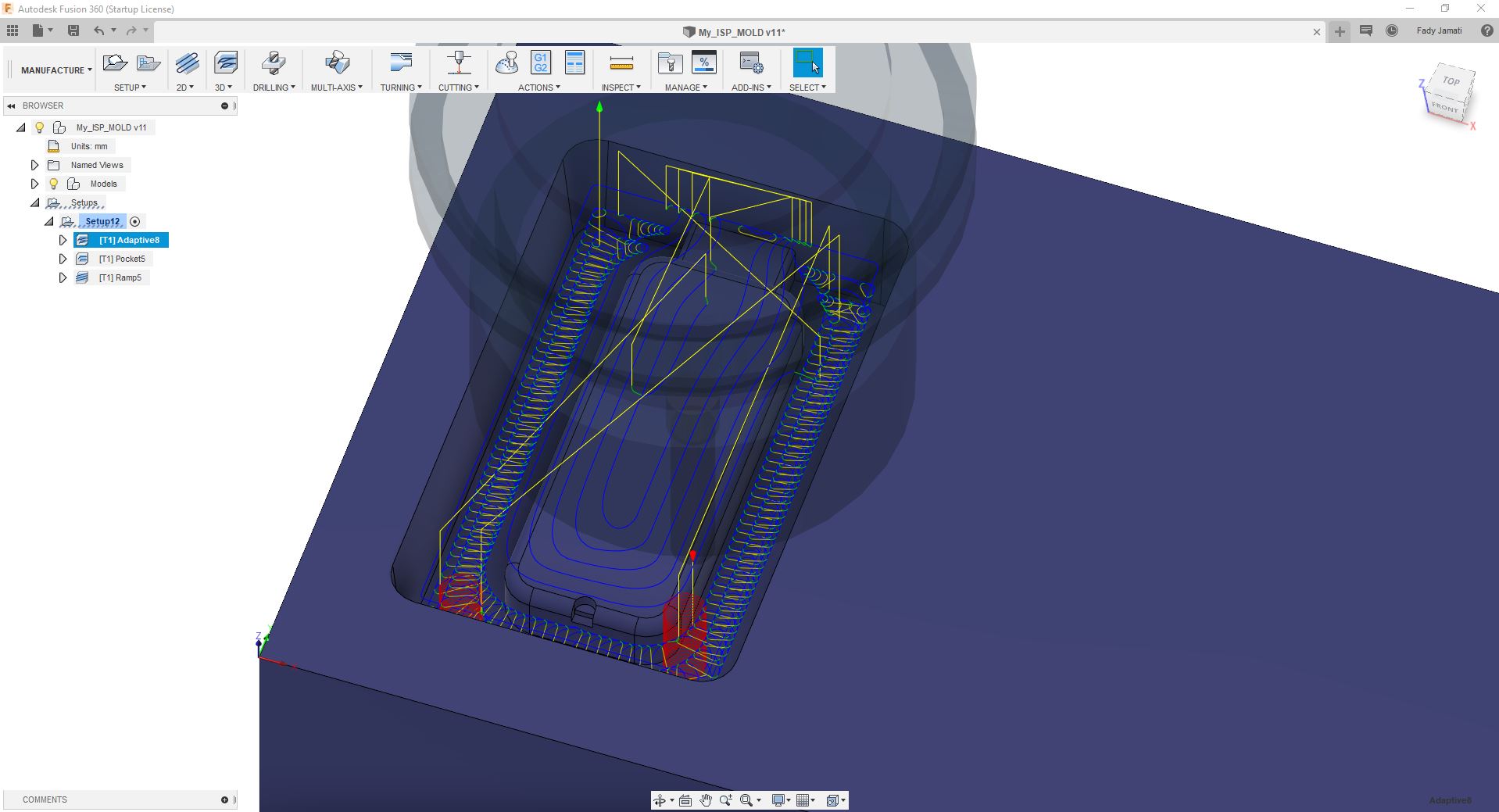Open the 2D menu

(185, 88)
